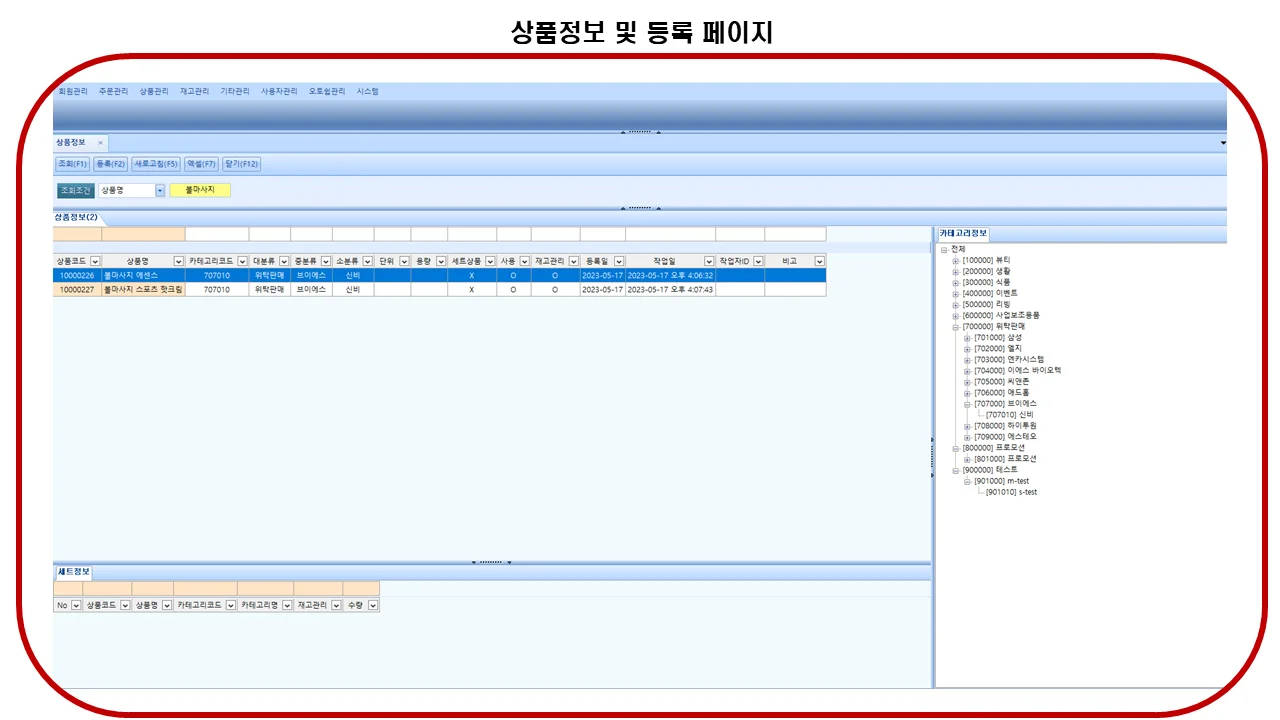1280x720 pixels.
Task: Select the 세트정보 tab
Action: (73, 572)
